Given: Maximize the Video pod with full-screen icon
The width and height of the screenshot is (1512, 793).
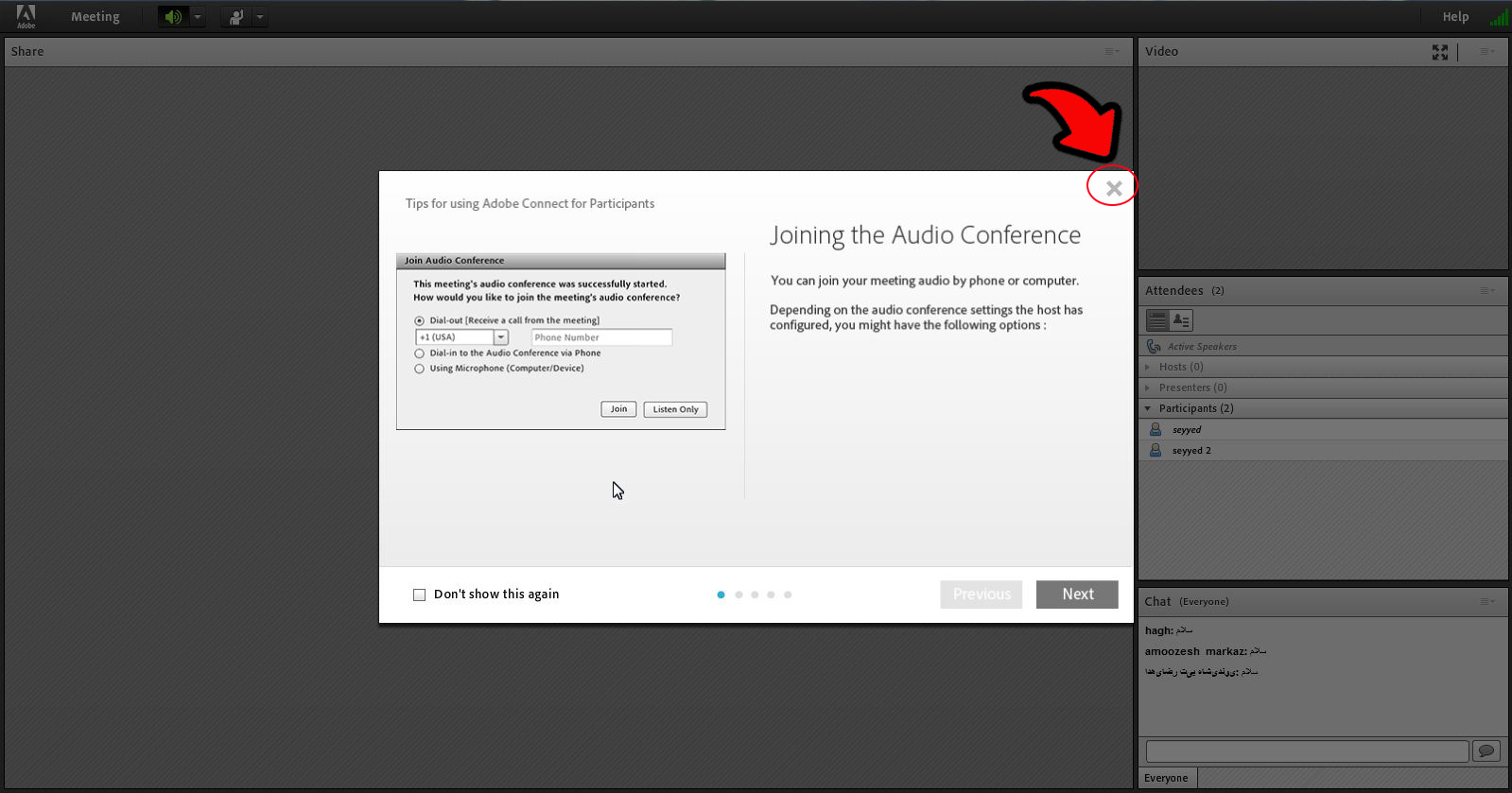Looking at the screenshot, I should coord(1440,52).
